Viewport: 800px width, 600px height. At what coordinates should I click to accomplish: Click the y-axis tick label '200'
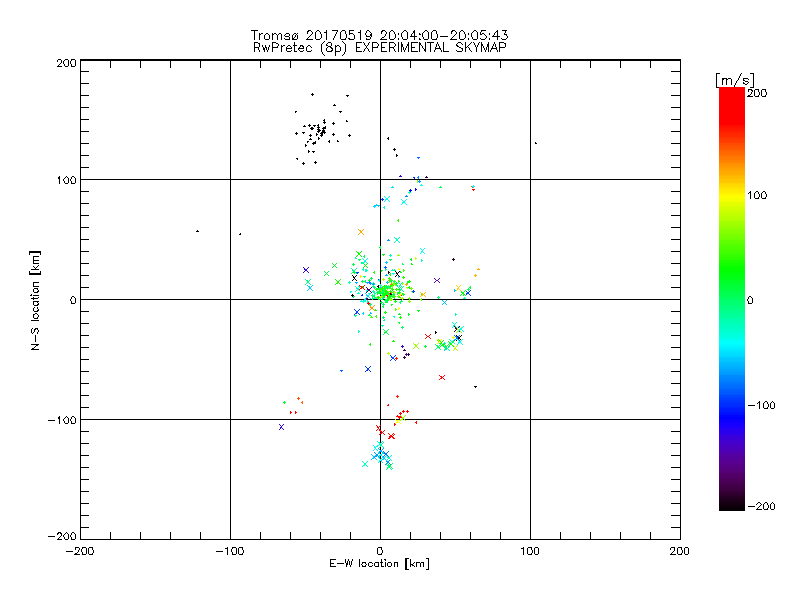pos(66,63)
